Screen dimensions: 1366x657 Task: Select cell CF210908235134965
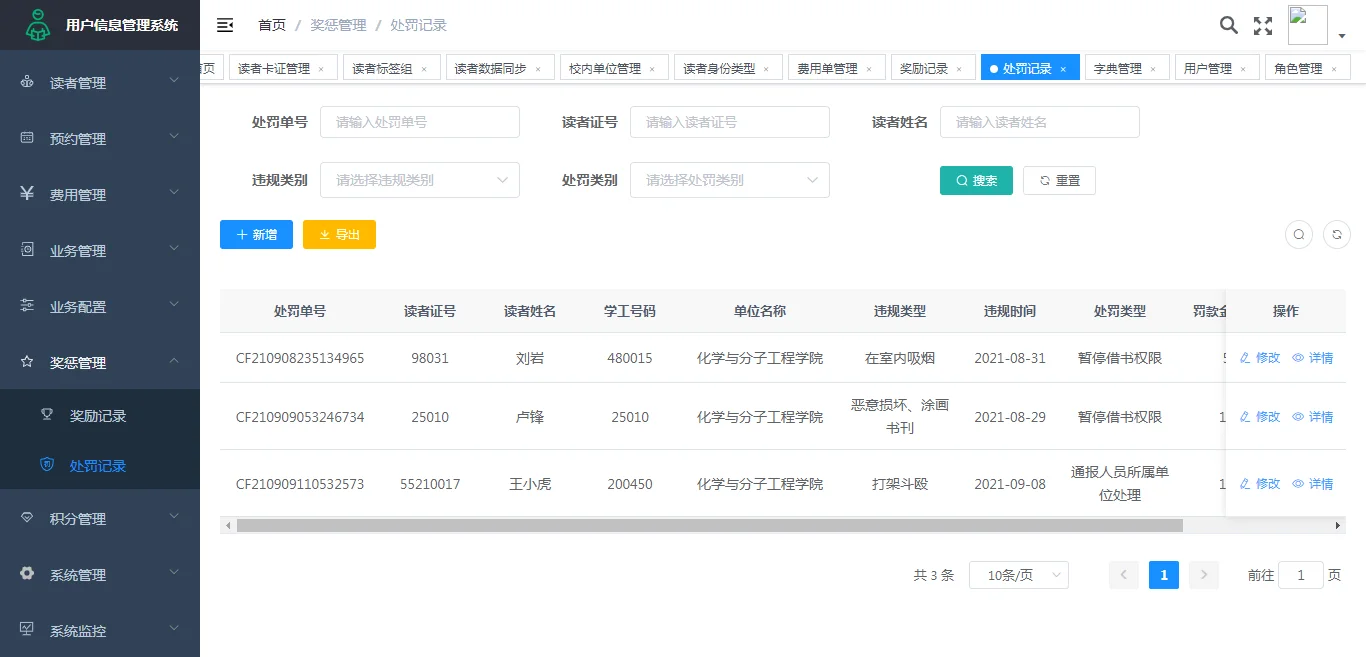(300, 358)
